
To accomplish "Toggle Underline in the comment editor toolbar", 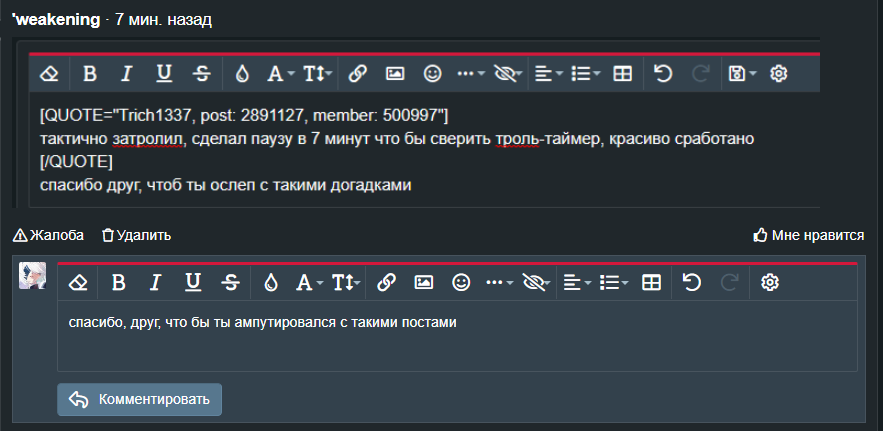I will click(x=193, y=282).
